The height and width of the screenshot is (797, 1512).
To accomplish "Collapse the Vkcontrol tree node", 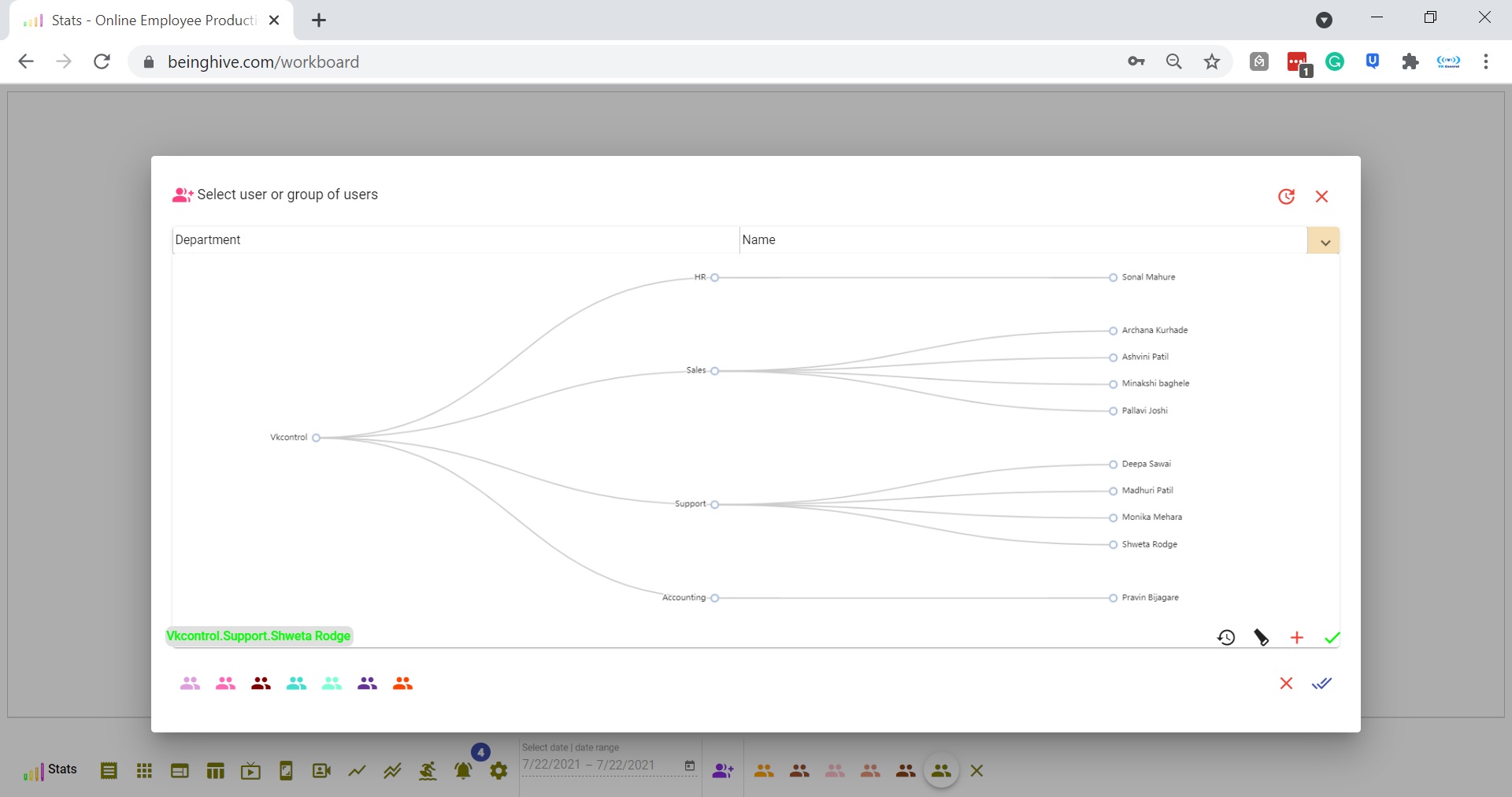I will click(317, 438).
